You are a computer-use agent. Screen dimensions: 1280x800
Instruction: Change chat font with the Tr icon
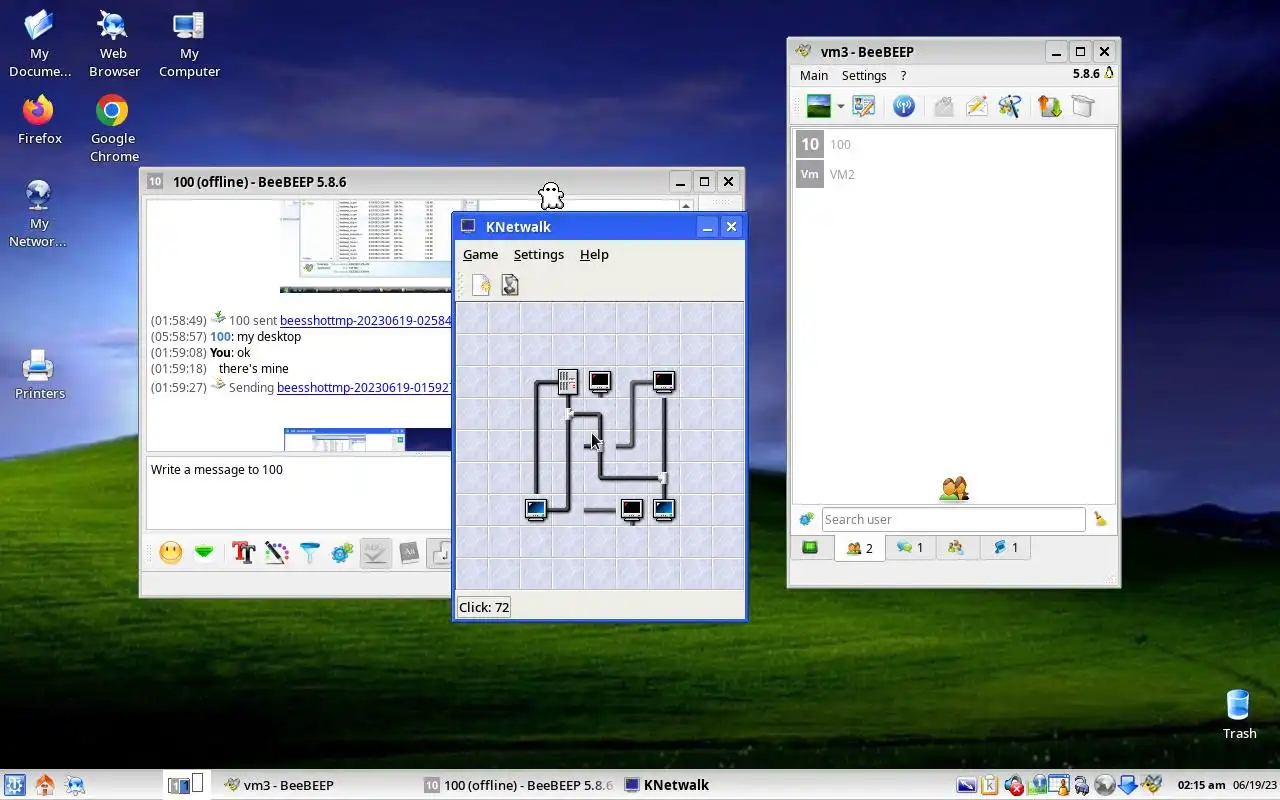click(x=243, y=553)
